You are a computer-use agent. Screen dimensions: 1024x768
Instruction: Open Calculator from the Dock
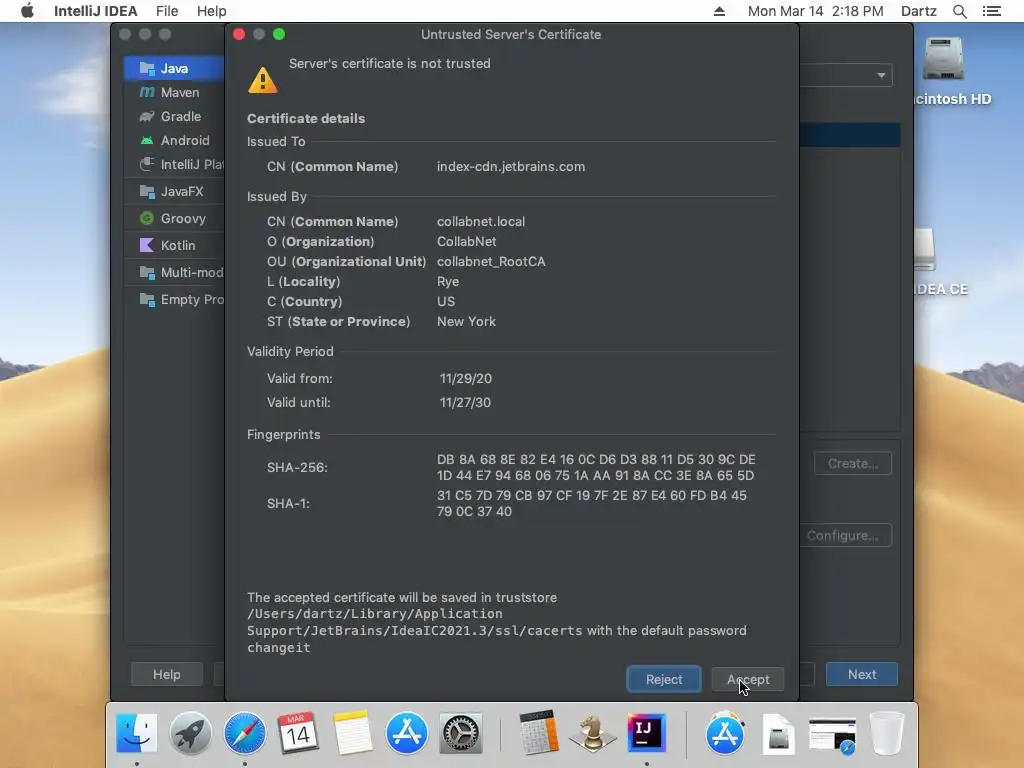[539, 733]
